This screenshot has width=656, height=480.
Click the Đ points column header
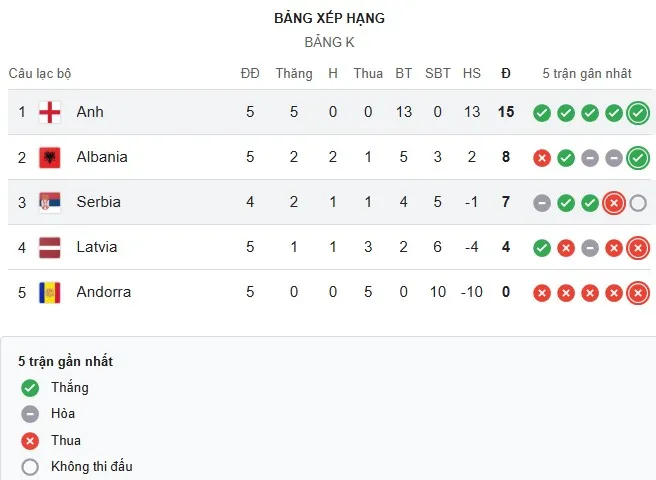[506, 73]
